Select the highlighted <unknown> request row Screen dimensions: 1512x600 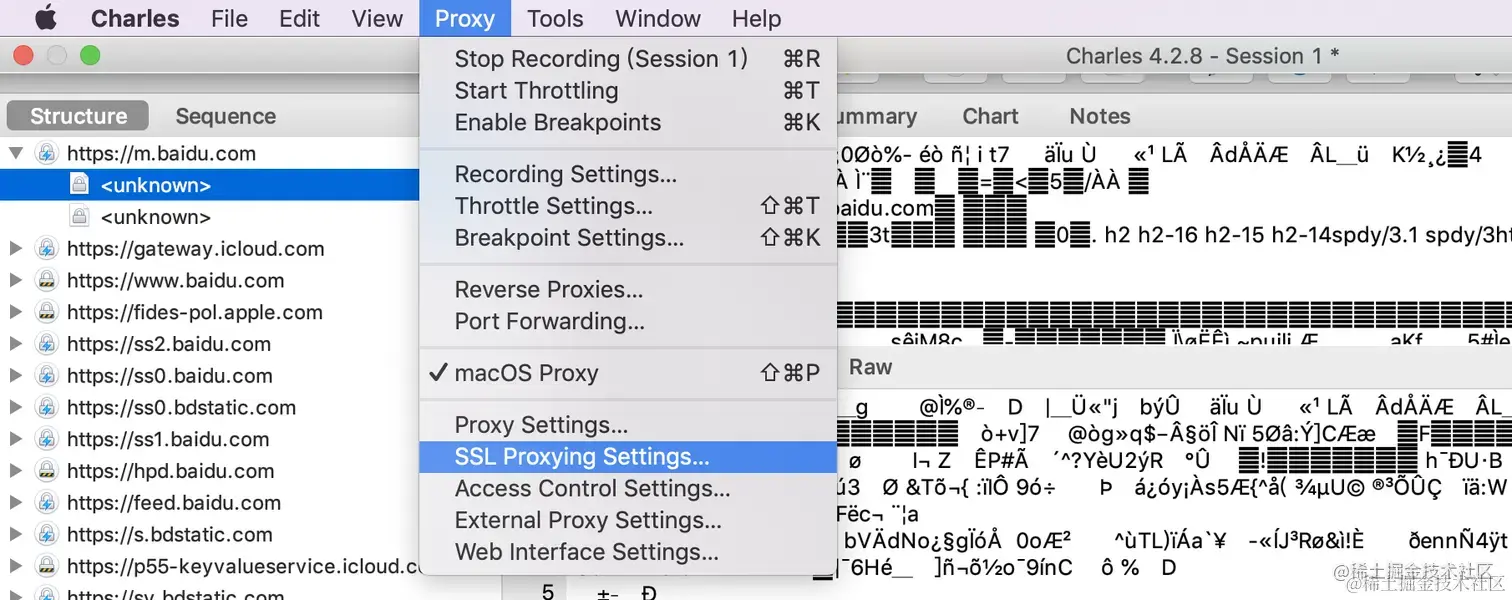coord(210,185)
